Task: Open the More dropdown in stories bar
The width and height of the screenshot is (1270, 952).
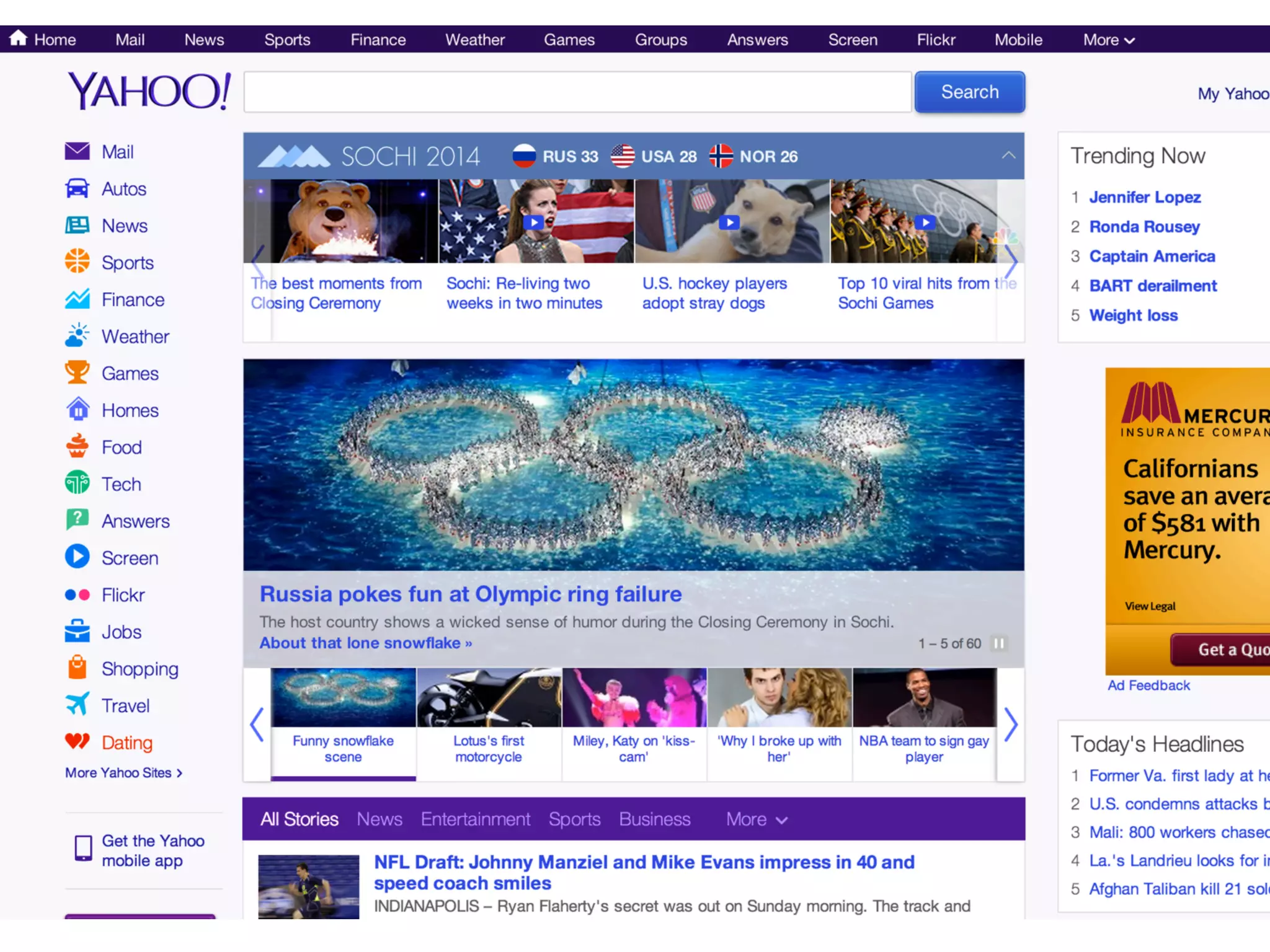Action: pyautogui.click(x=756, y=819)
